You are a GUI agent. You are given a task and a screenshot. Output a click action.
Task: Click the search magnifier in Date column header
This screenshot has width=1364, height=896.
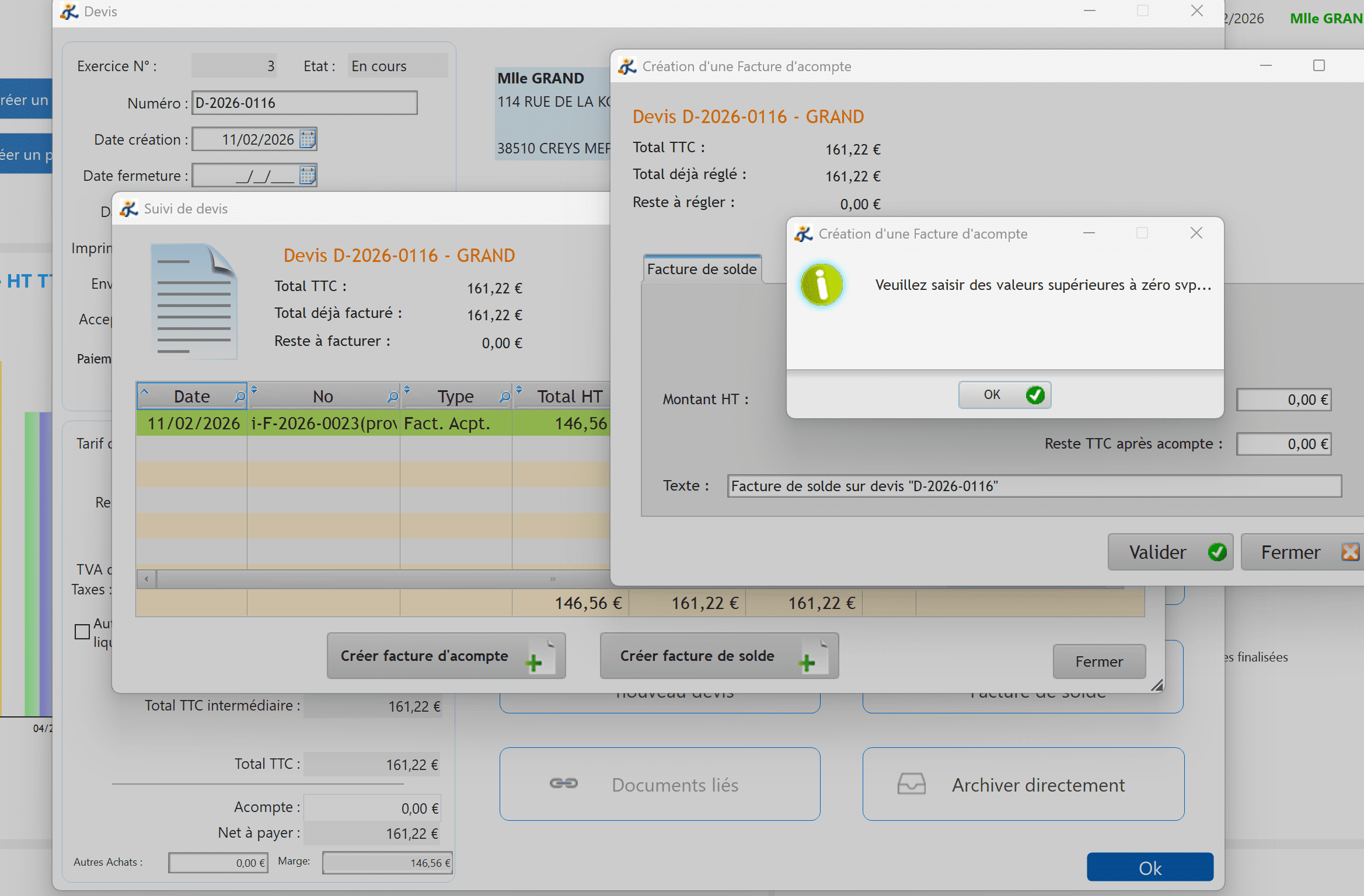coord(239,397)
